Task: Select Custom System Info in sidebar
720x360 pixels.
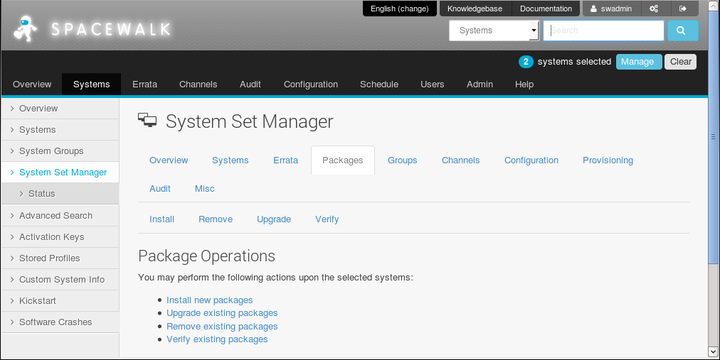Action: 60,280
